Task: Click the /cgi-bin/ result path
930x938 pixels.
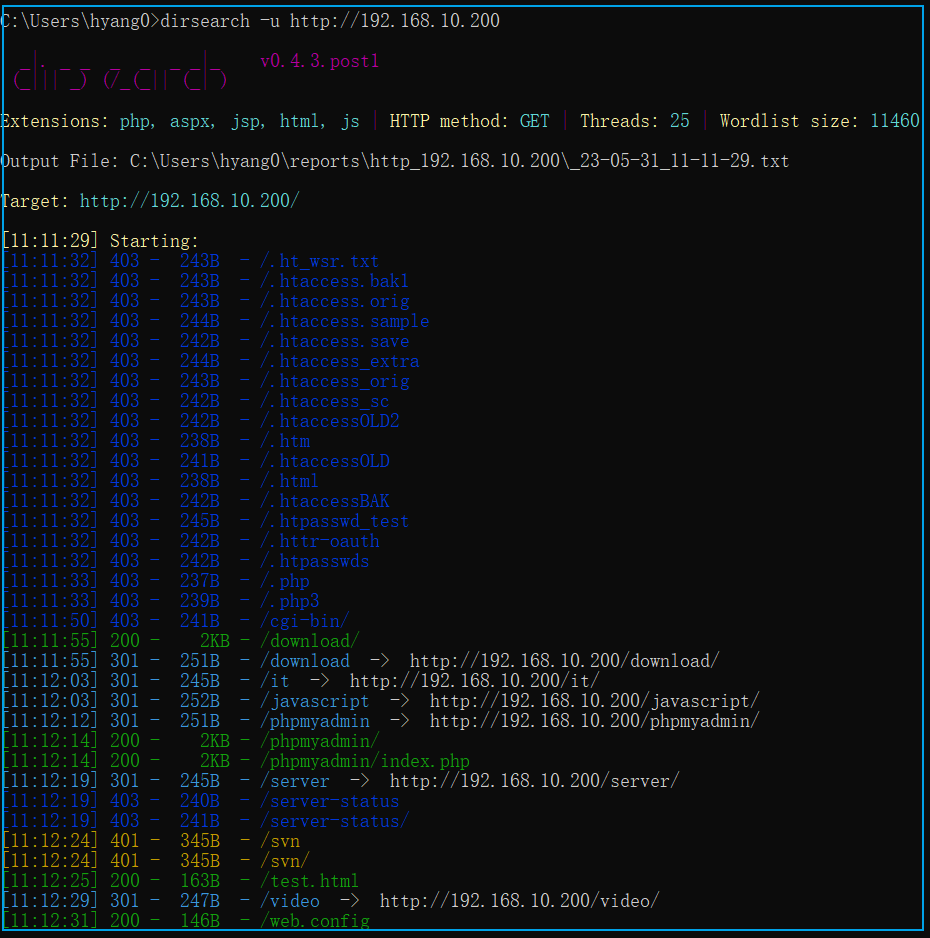Action: pyautogui.click(x=304, y=621)
